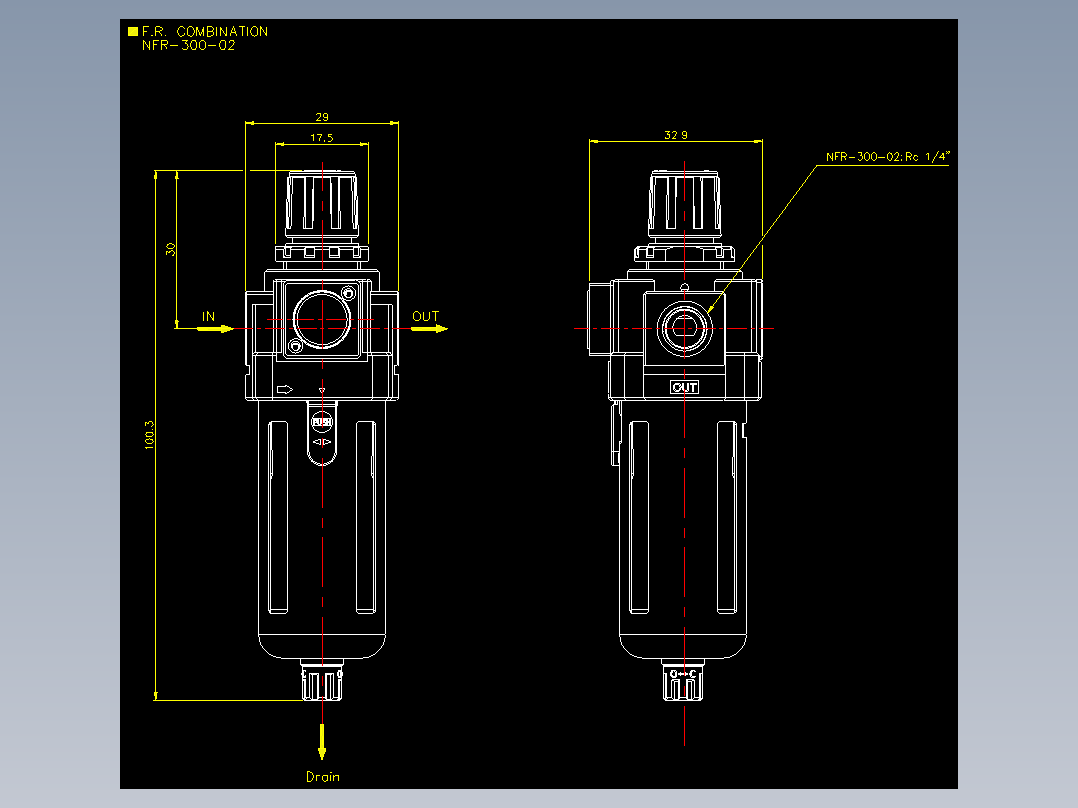Click the PUSH button on the bowl
The height and width of the screenshot is (808, 1078).
click(x=322, y=422)
